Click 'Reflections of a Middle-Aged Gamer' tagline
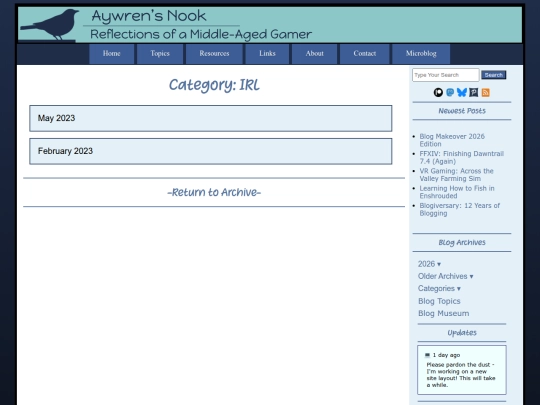This screenshot has height=405, width=540. point(201,34)
